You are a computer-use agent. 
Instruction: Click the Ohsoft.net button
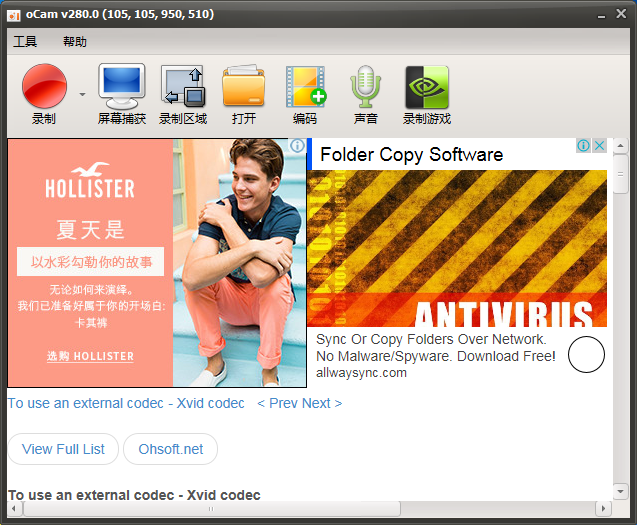[170, 449]
